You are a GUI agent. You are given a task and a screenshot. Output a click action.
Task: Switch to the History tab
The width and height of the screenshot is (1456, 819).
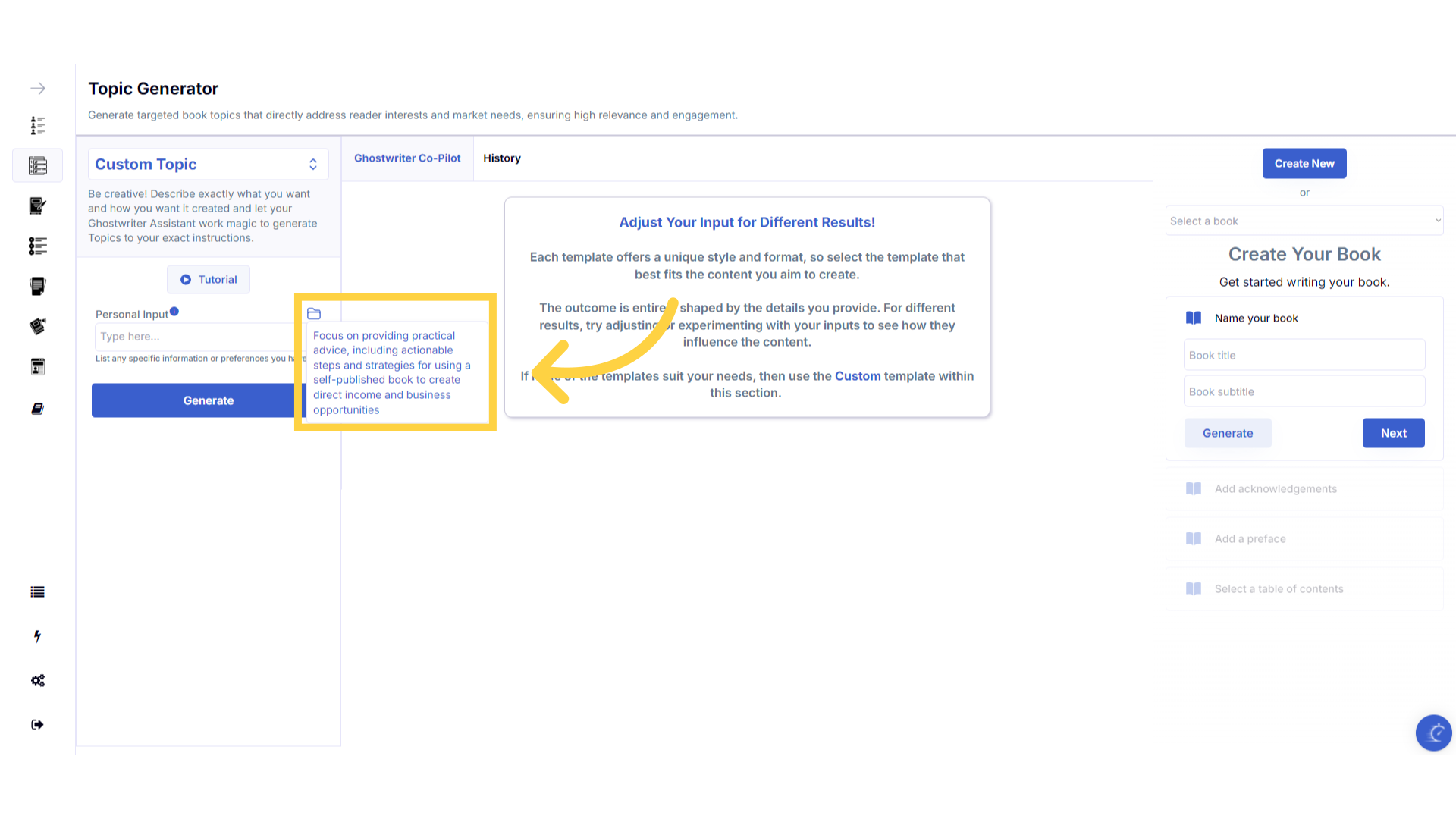502,158
